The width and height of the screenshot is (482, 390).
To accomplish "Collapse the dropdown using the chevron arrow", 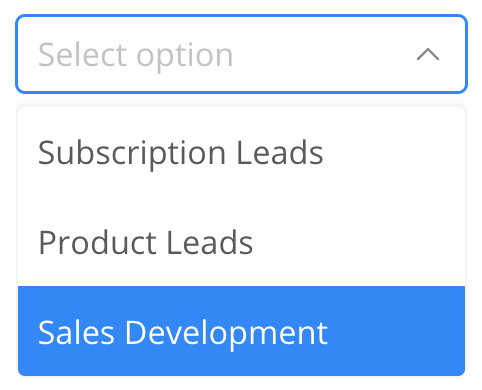I will (x=428, y=54).
